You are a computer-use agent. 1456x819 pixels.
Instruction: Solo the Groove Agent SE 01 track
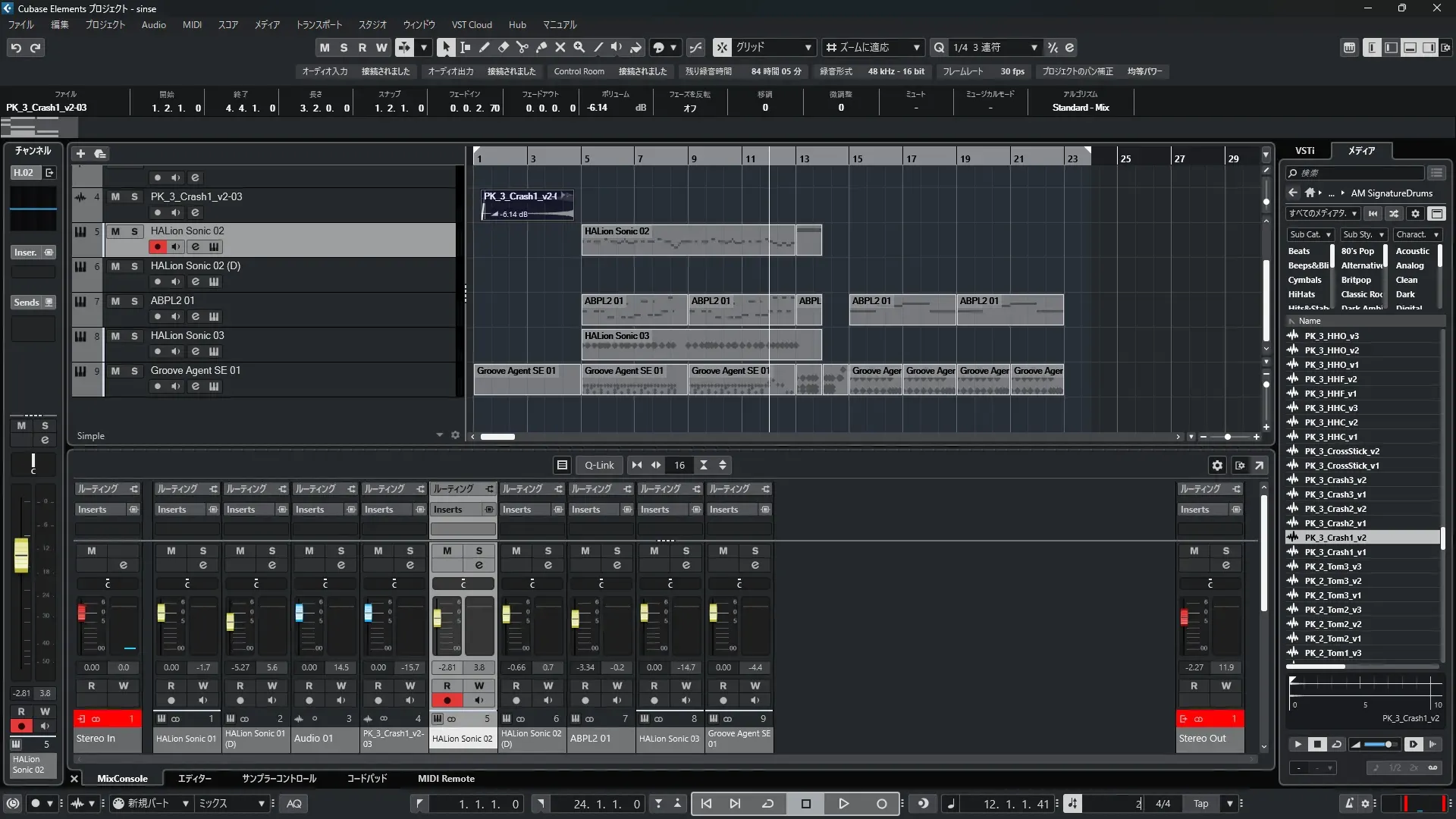click(x=134, y=371)
